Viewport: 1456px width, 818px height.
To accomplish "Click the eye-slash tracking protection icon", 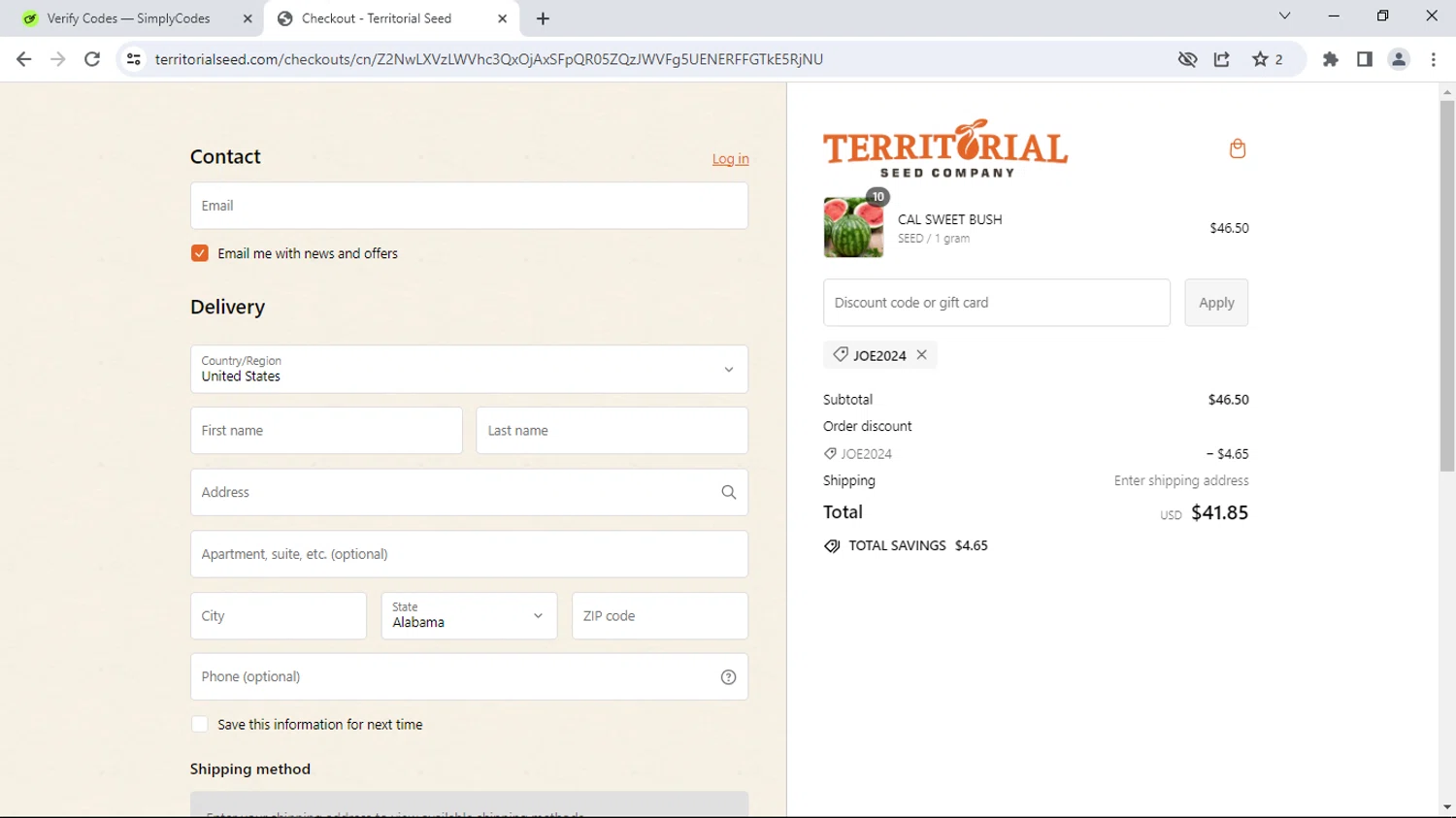I will 1187,59.
